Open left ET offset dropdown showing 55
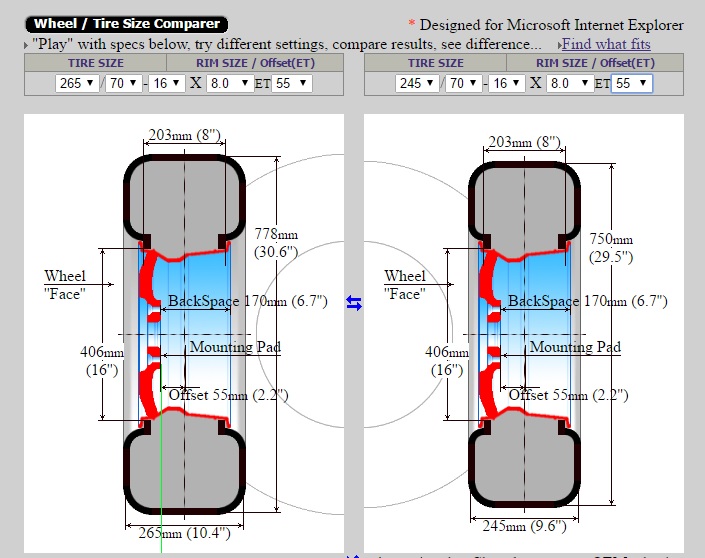705x558 pixels. coord(291,83)
